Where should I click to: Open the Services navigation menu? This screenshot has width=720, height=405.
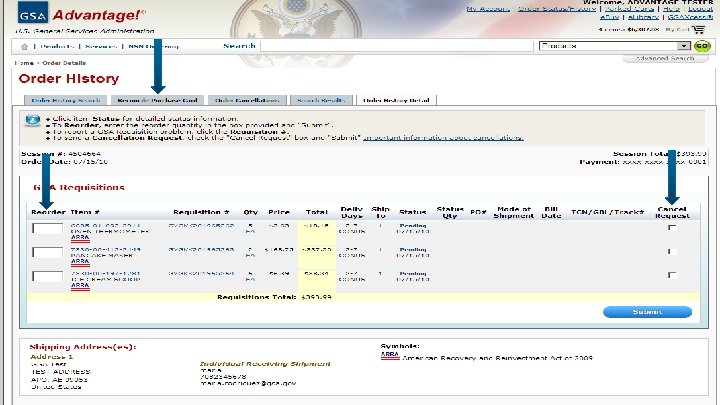click(101, 46)
